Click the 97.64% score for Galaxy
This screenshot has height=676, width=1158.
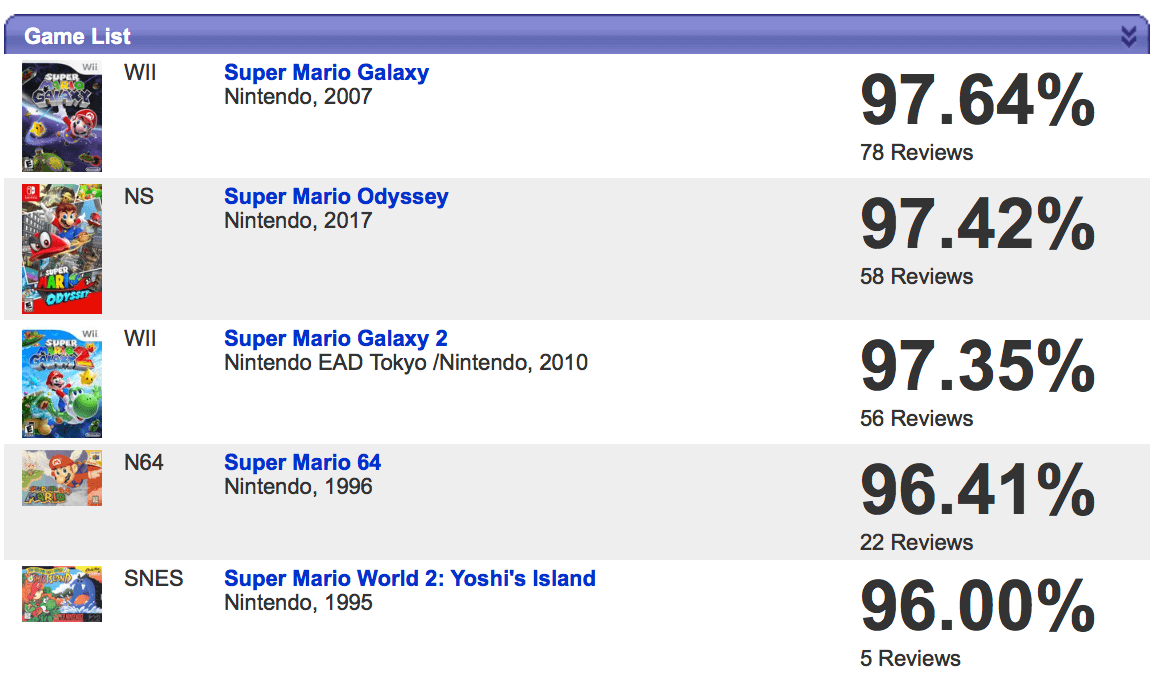tap(977, 100)
